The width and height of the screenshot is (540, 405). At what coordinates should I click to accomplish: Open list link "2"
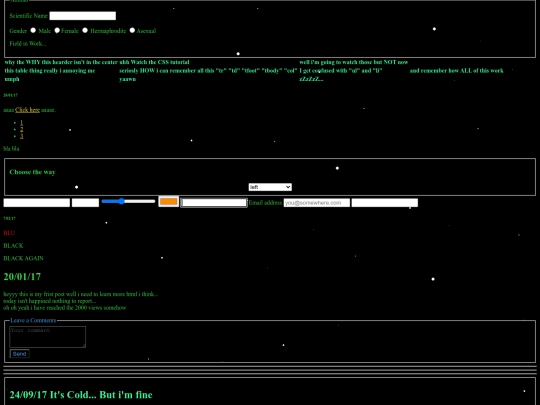pos(21,129)
